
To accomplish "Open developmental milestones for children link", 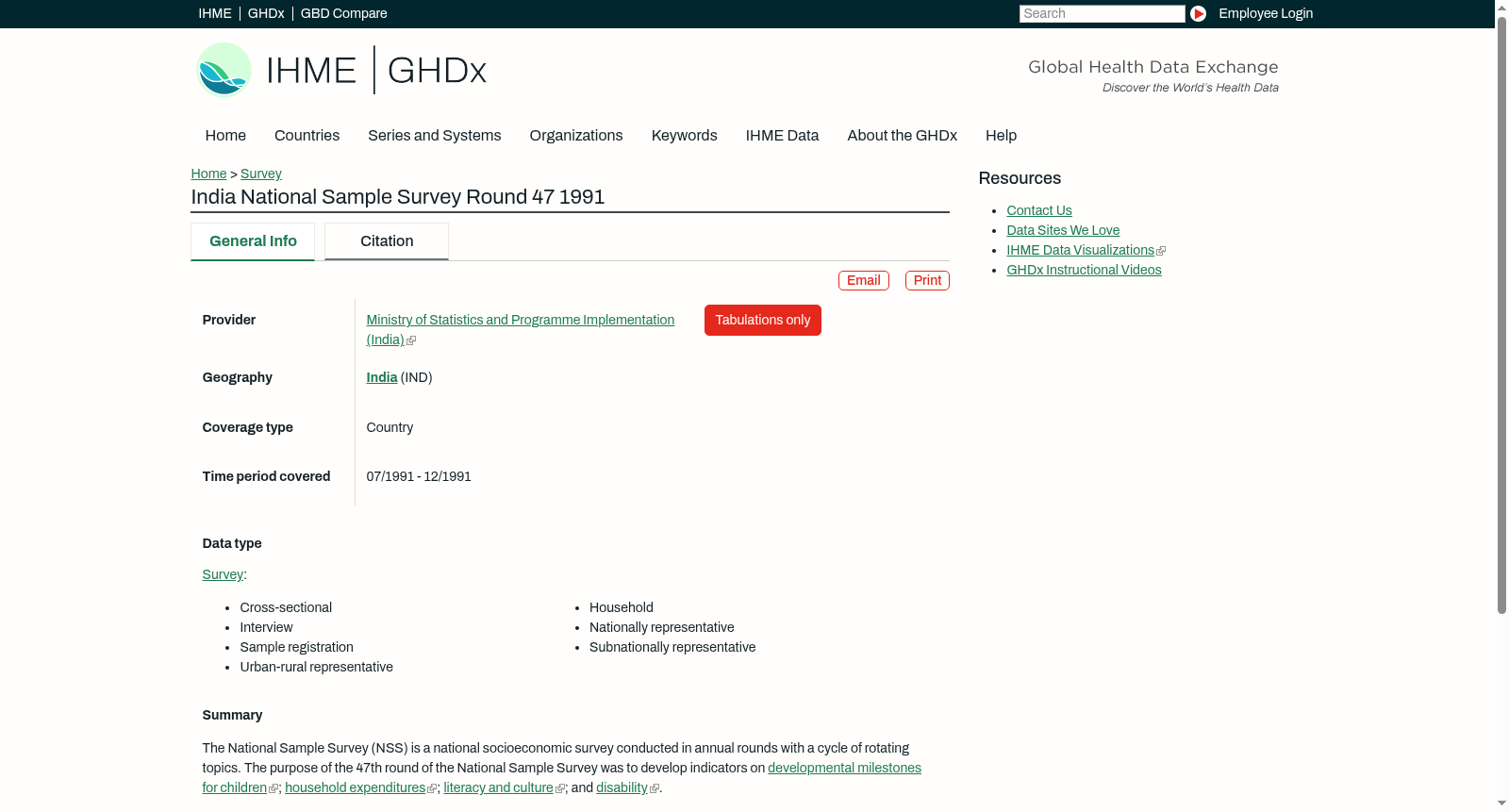I will (x=844, y=768).
